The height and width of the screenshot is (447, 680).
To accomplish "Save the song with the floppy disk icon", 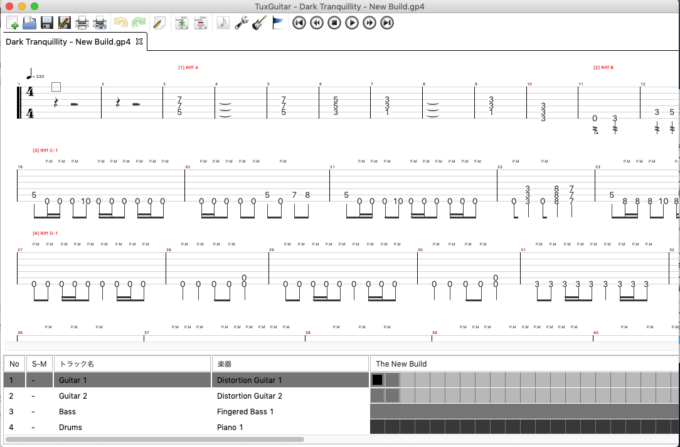I will coord(47,22).
